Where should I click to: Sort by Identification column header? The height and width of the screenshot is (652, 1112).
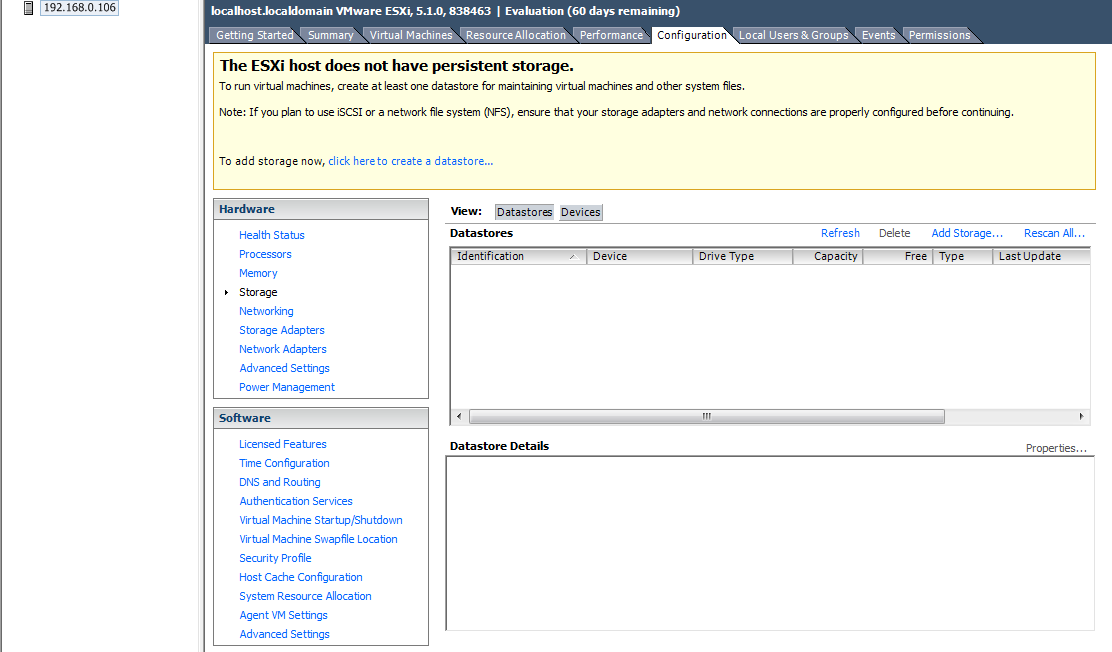pos(518,256)
